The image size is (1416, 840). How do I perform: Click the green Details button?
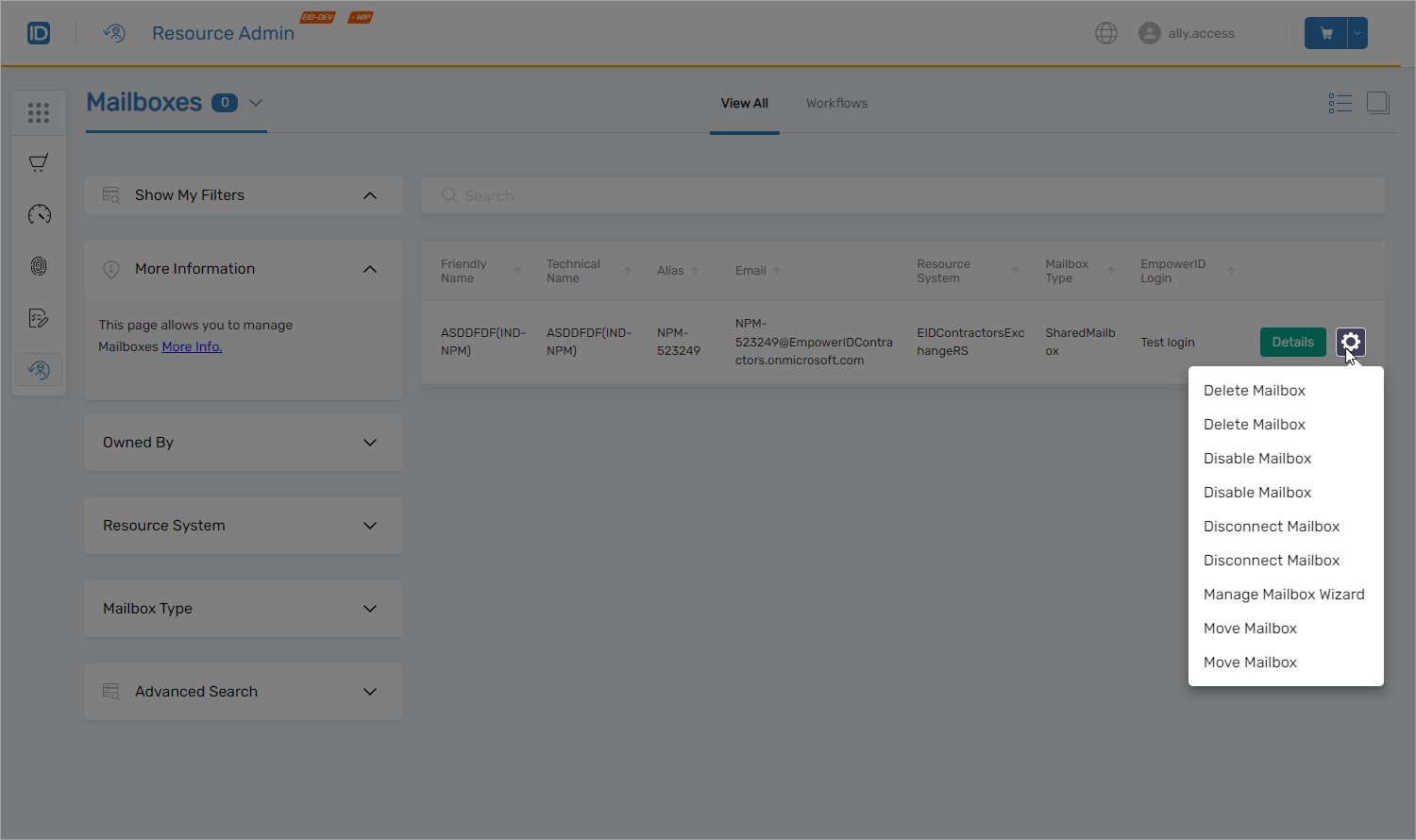pyautogui.click(x=1292, y=342)
